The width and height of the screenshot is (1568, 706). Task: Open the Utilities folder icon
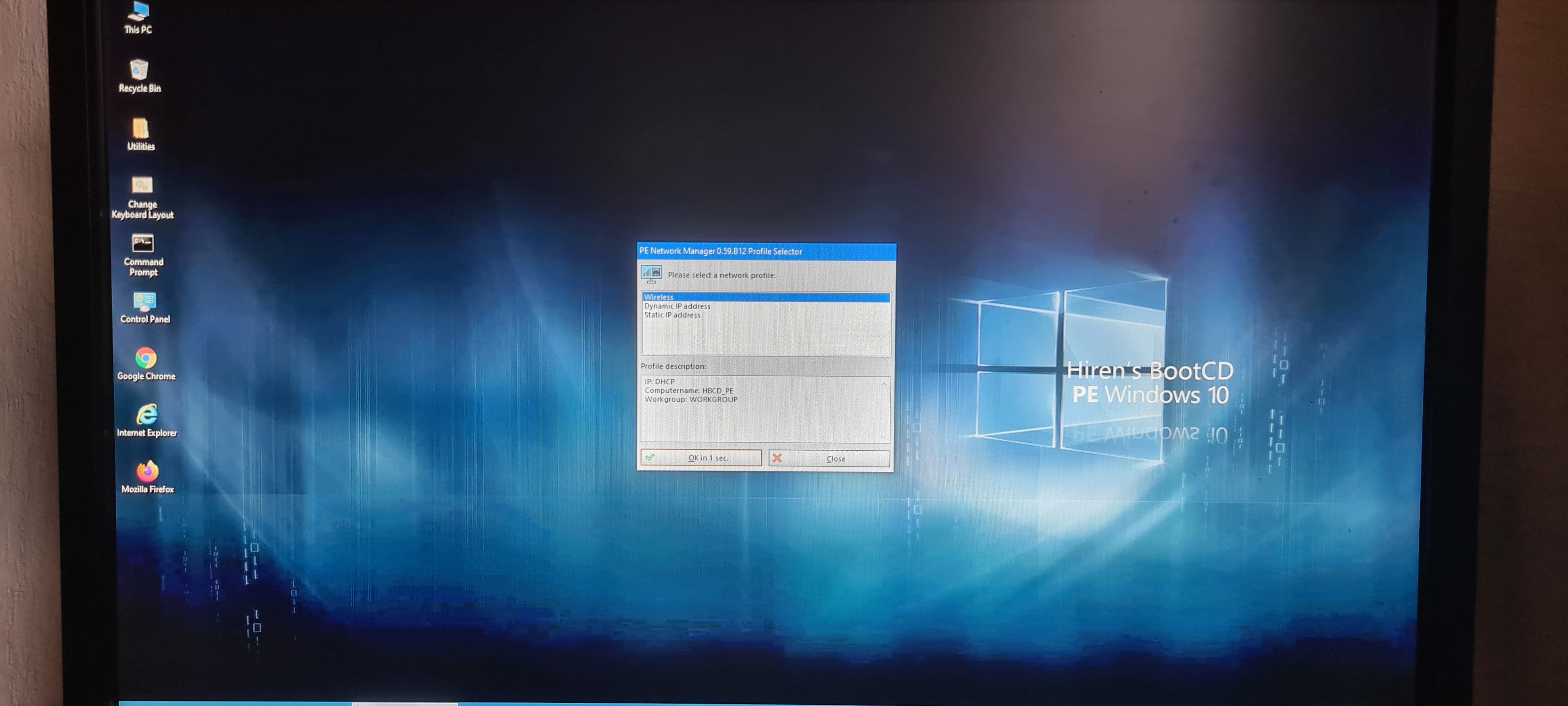[140, 134]
